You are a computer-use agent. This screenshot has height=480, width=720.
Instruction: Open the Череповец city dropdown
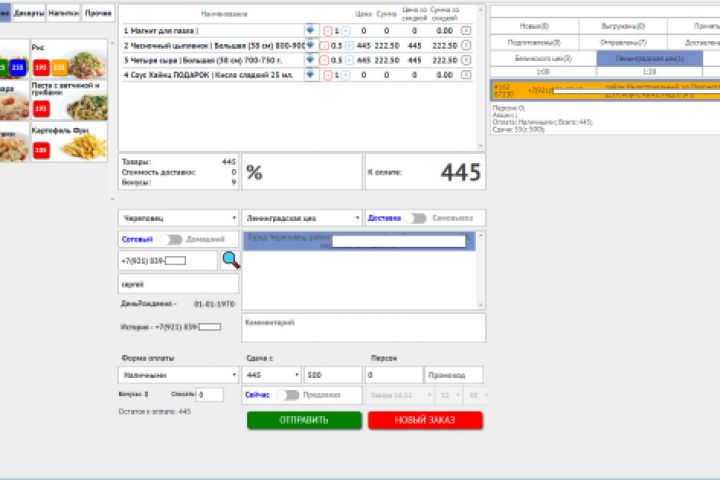click(x=178, y=218)
